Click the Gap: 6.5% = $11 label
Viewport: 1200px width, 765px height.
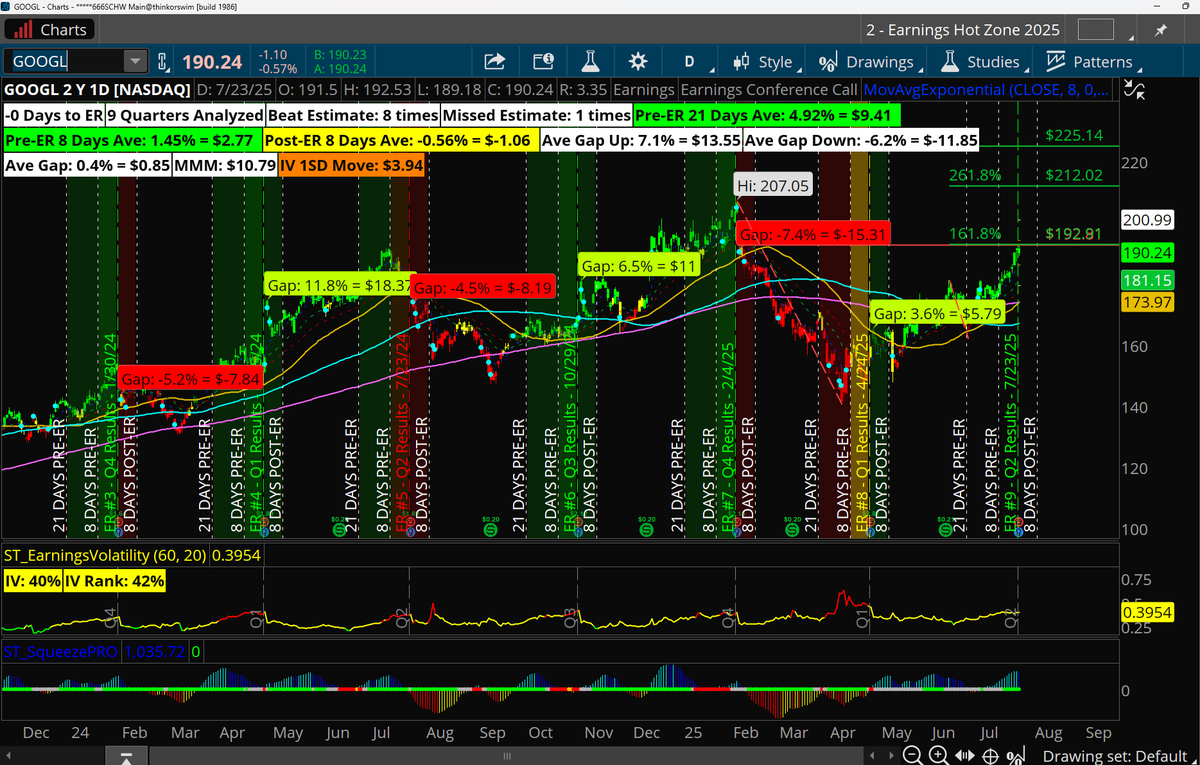click(638, 266)
